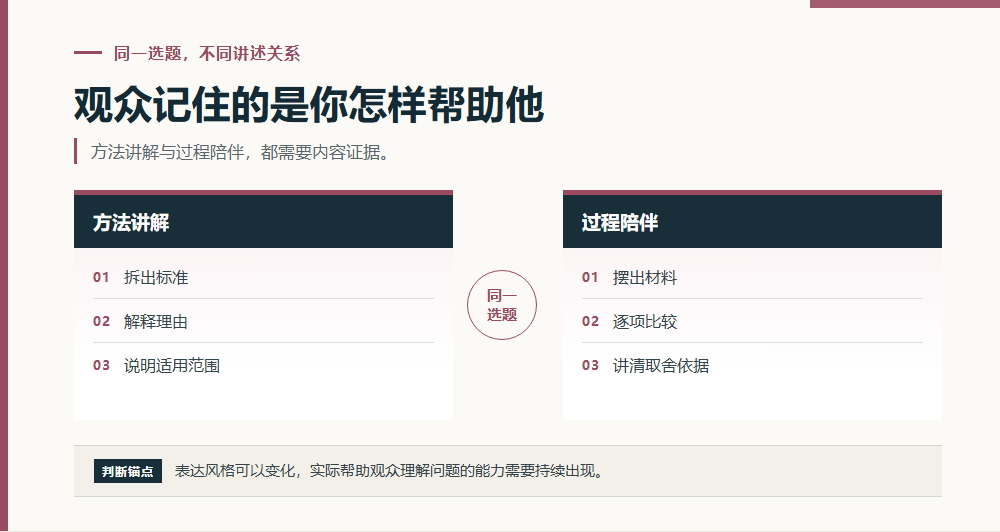1000x532 pixels.
Task: Select the row 逐项比较
Action: click(753, 321)
